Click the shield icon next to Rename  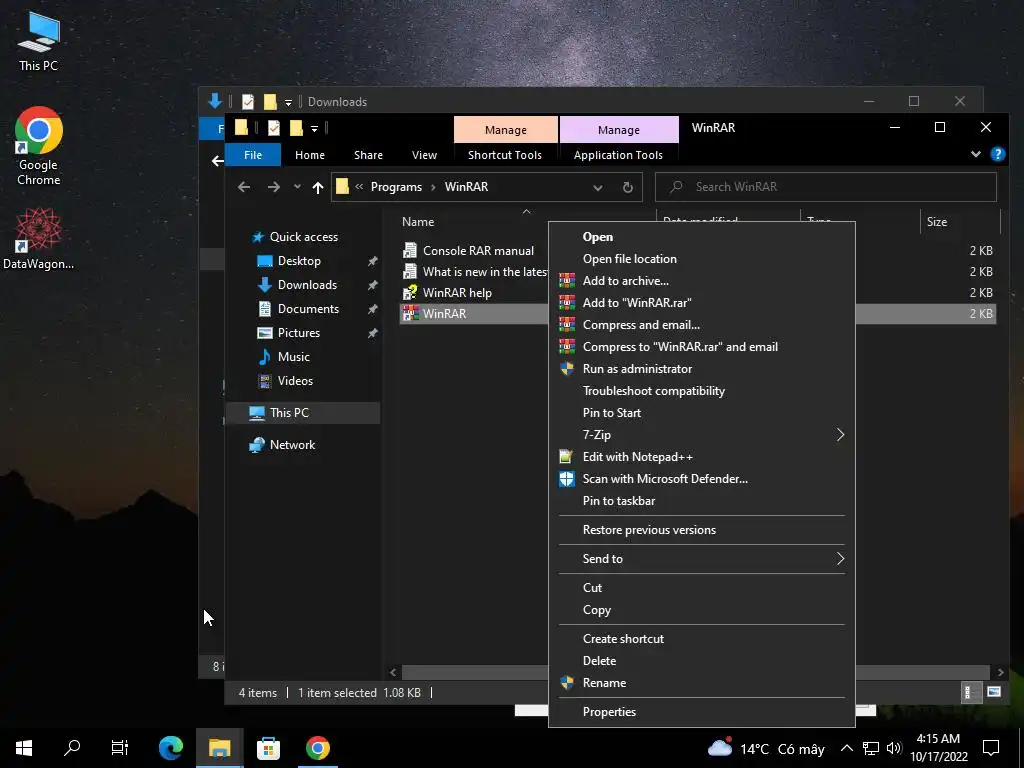(x=567, y=682)
